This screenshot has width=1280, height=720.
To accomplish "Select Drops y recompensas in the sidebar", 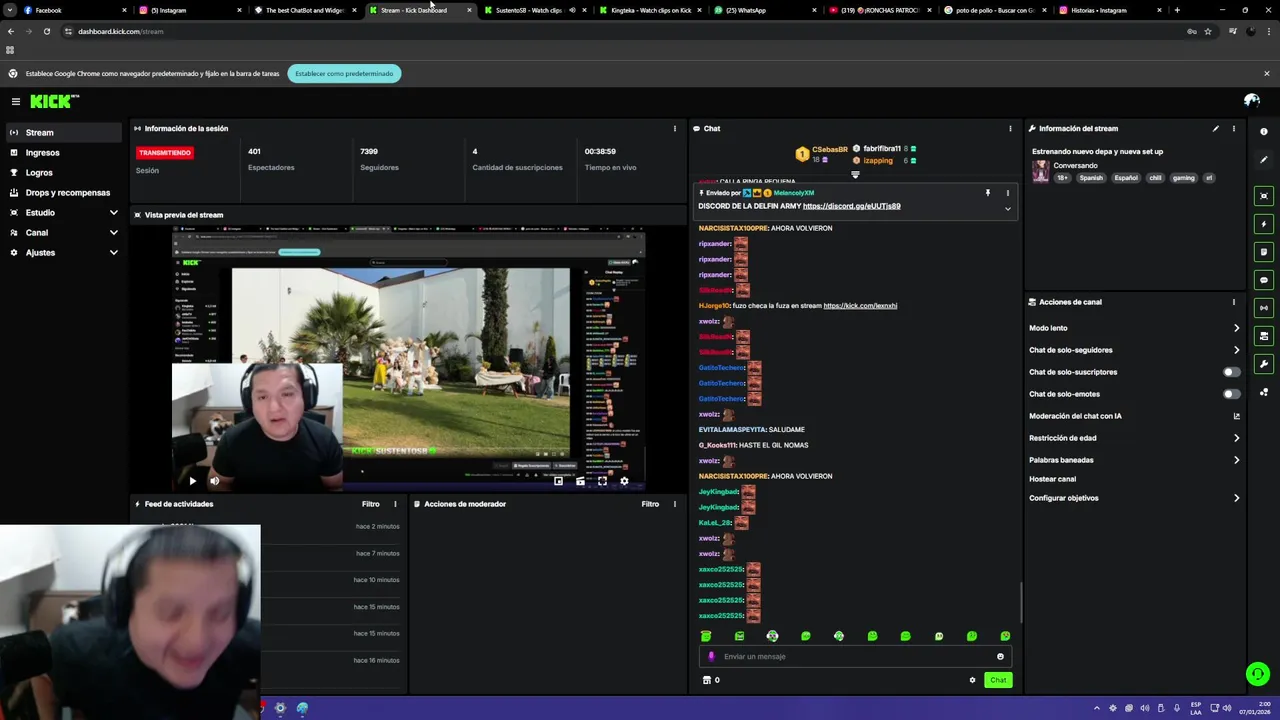I will [64, 192].
